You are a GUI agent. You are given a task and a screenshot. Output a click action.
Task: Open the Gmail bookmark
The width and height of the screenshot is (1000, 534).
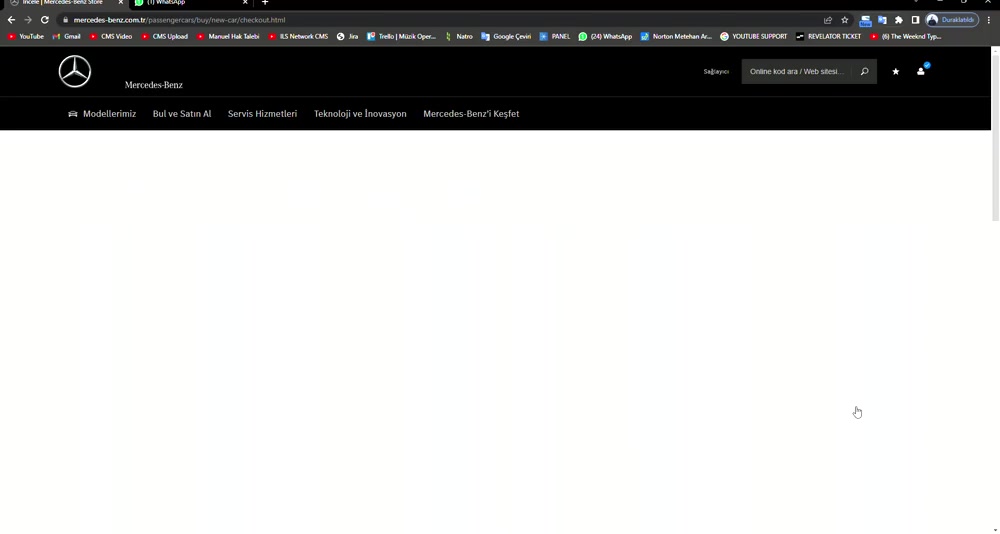pos(66,36)
